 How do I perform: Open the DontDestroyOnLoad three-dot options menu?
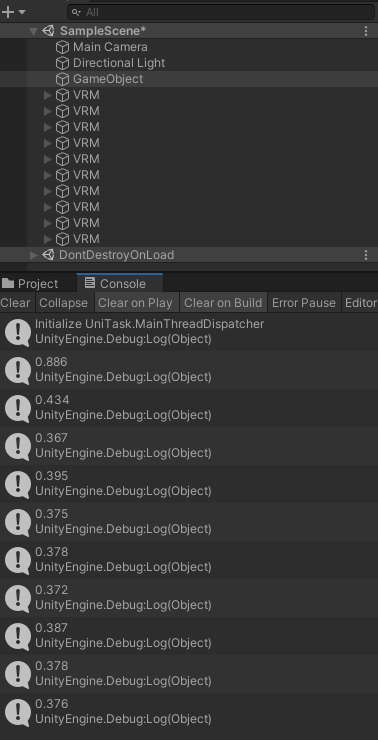pos(366,255)
